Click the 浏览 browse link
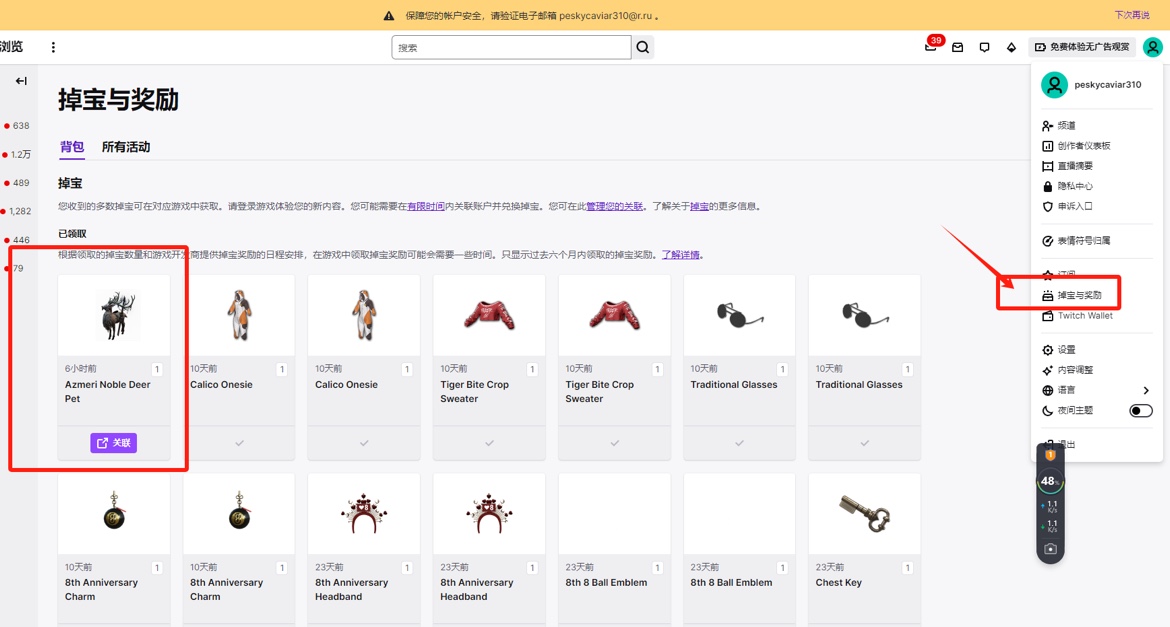The width and height of the screenshot is (1170, 627). (x=11, y=46)
